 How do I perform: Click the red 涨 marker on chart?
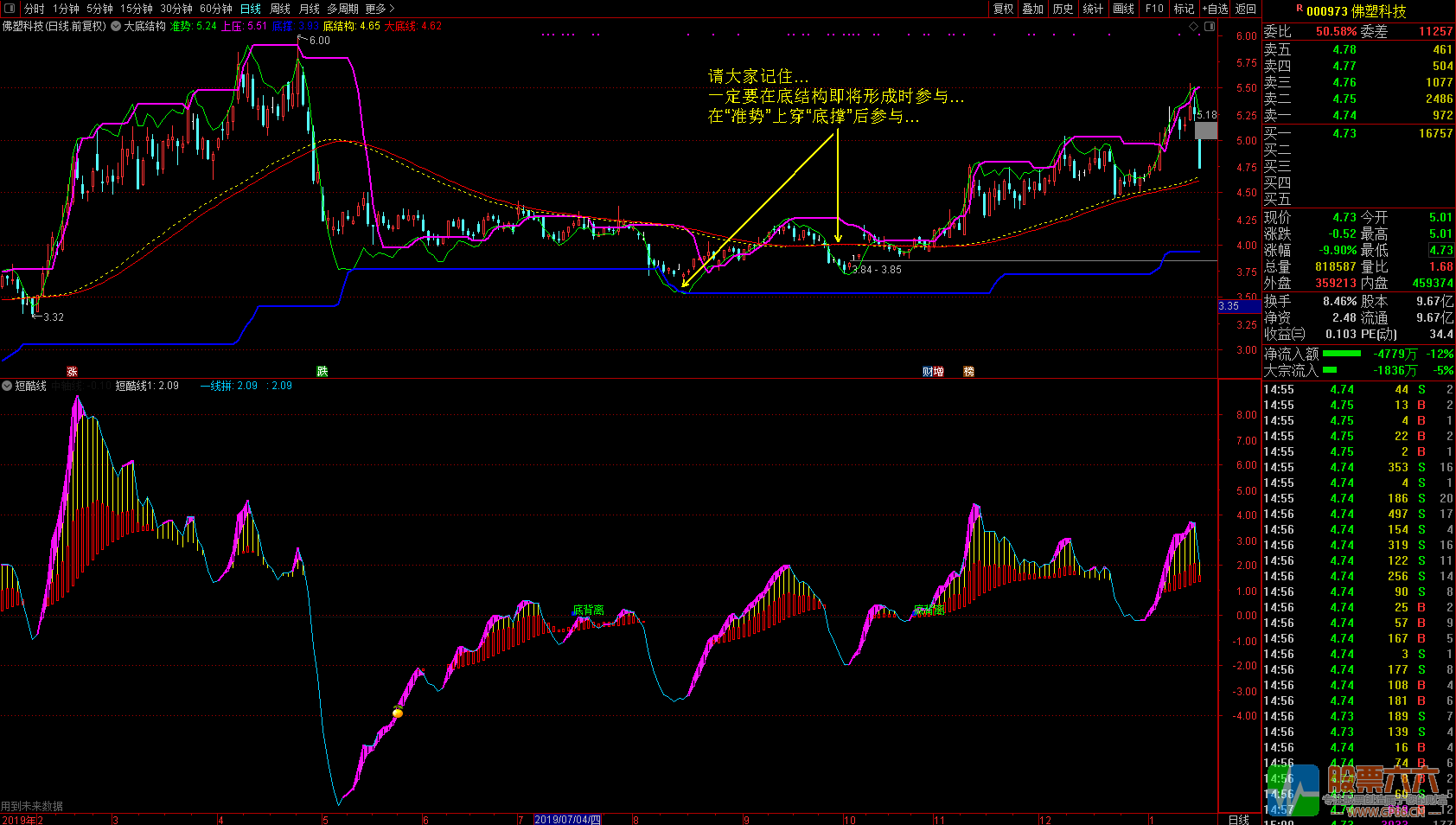tap(72, 372)
